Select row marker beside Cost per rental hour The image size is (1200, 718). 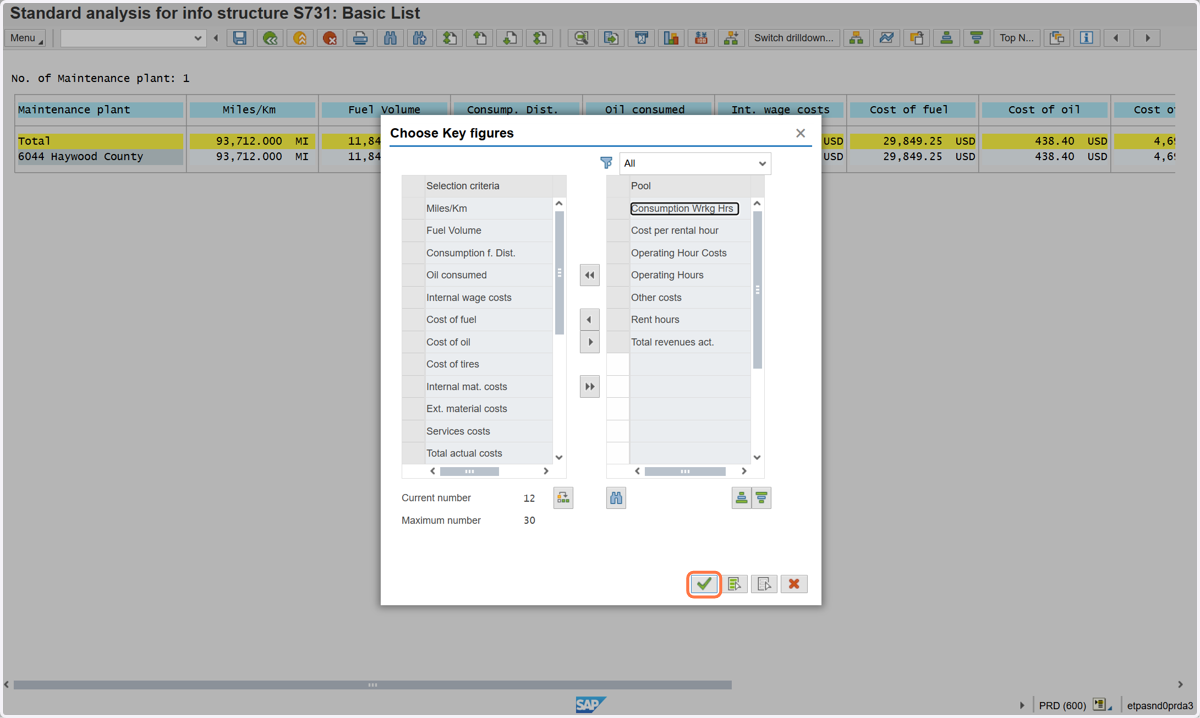point(618,231)
